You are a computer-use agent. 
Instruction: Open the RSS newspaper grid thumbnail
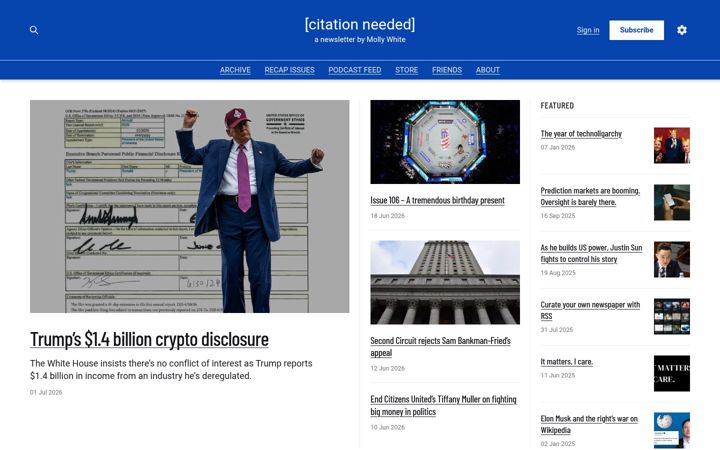[x=672, y=316]
